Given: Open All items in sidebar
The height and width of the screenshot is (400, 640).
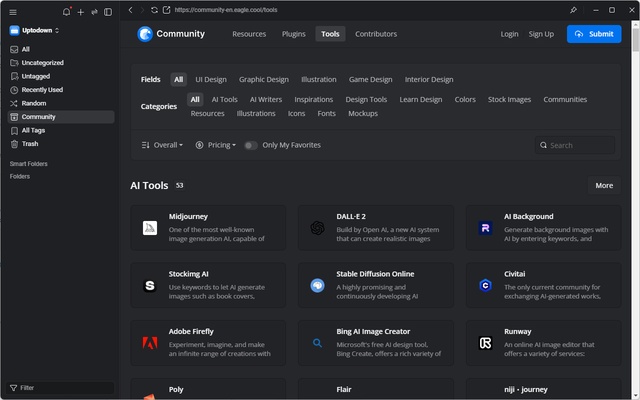Looking at the screenshot, I should point(61,49).
